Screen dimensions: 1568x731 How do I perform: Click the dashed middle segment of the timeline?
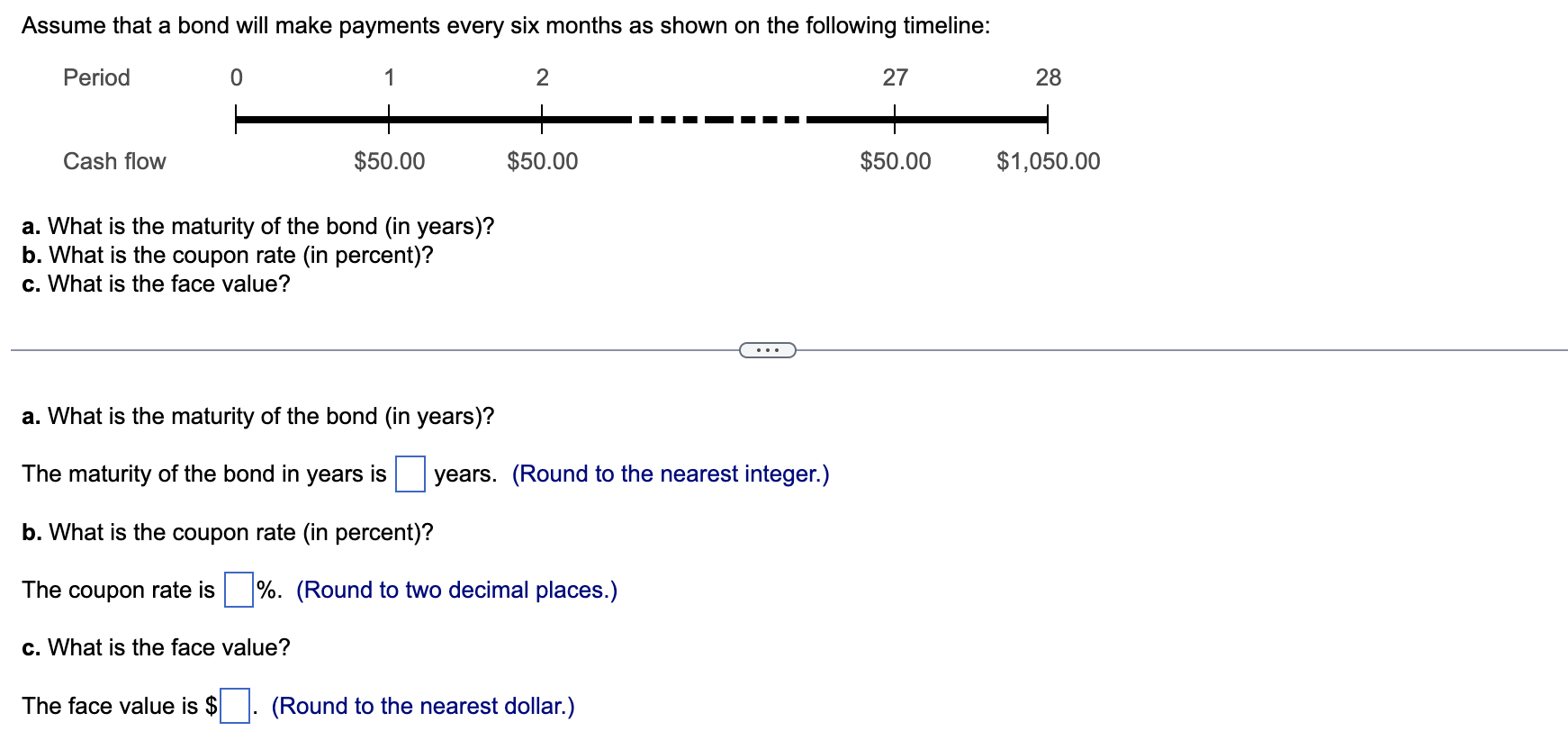coord(718,119)
